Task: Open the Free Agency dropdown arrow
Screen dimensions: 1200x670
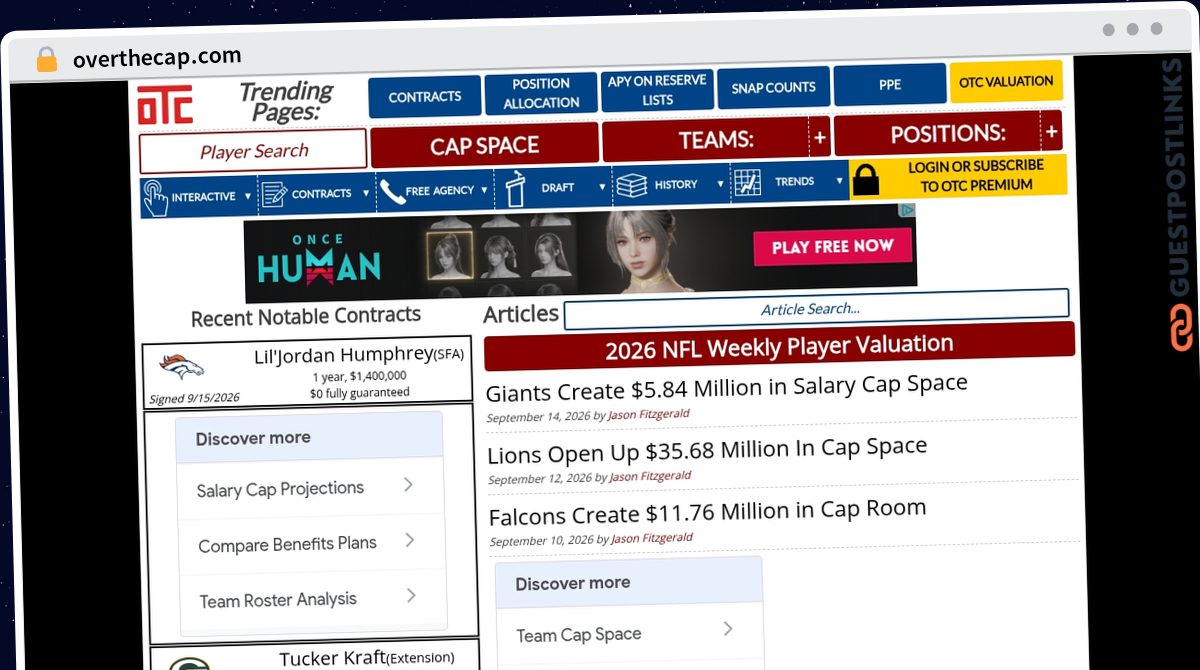Action: [484, 189]
